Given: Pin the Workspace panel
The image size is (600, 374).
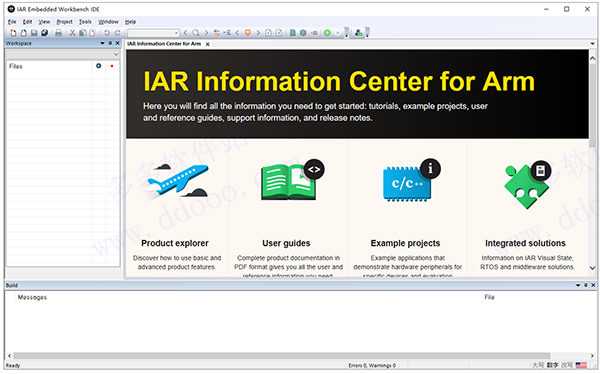Looking at the screenshot, I should pos(110,43).
